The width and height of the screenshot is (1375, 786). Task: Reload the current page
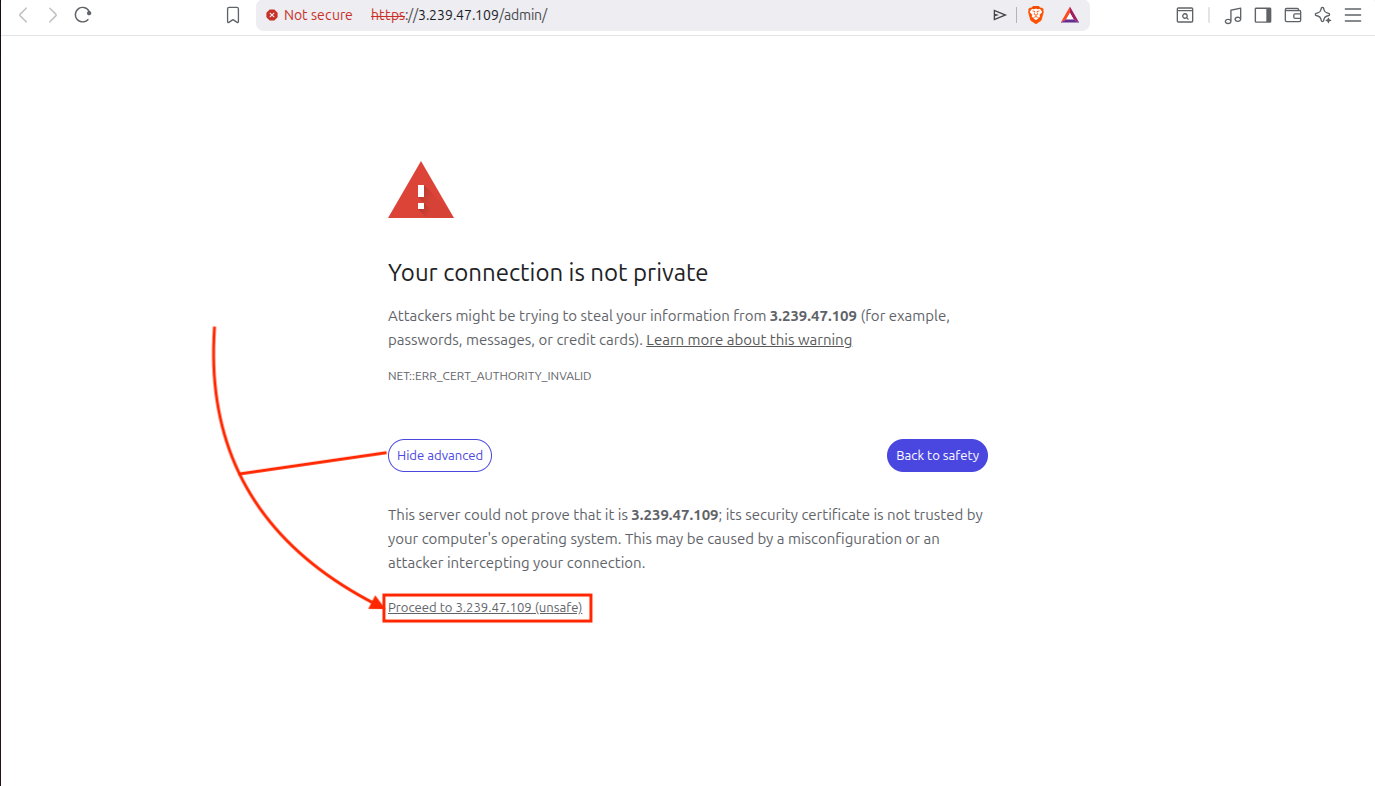[x=83, y=15]
